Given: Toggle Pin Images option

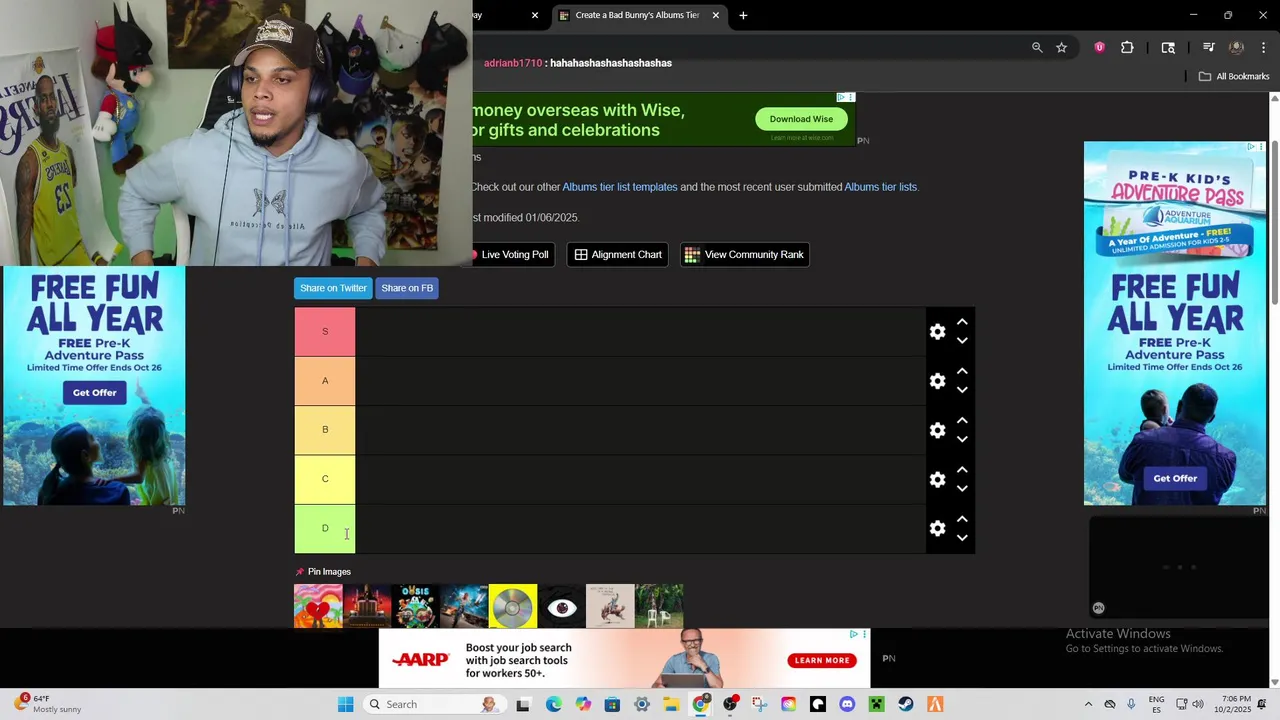Looking at the screenshot, I should (x=323, y=572).
